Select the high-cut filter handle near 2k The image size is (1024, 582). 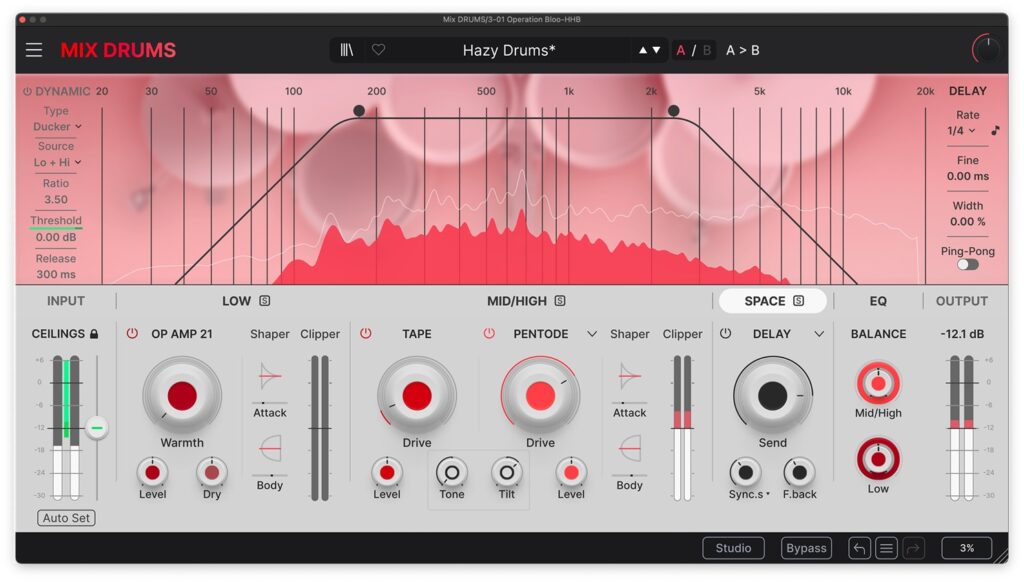[673, 111]
